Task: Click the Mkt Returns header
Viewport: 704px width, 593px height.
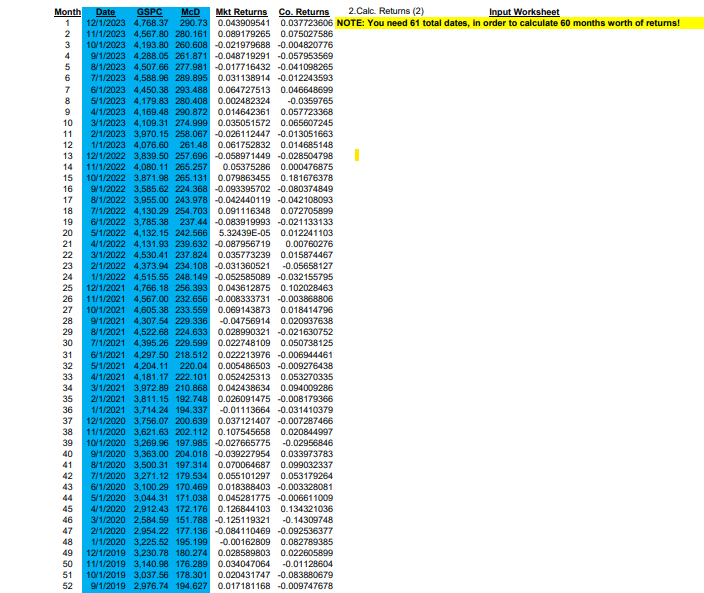Action: tap(241, 12)
